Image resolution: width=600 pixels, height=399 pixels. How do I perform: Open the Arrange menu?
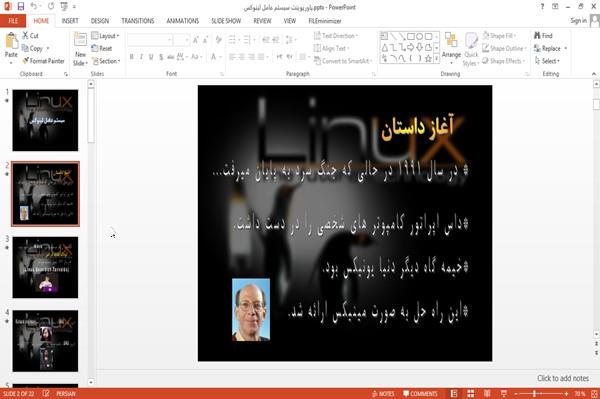451,49
